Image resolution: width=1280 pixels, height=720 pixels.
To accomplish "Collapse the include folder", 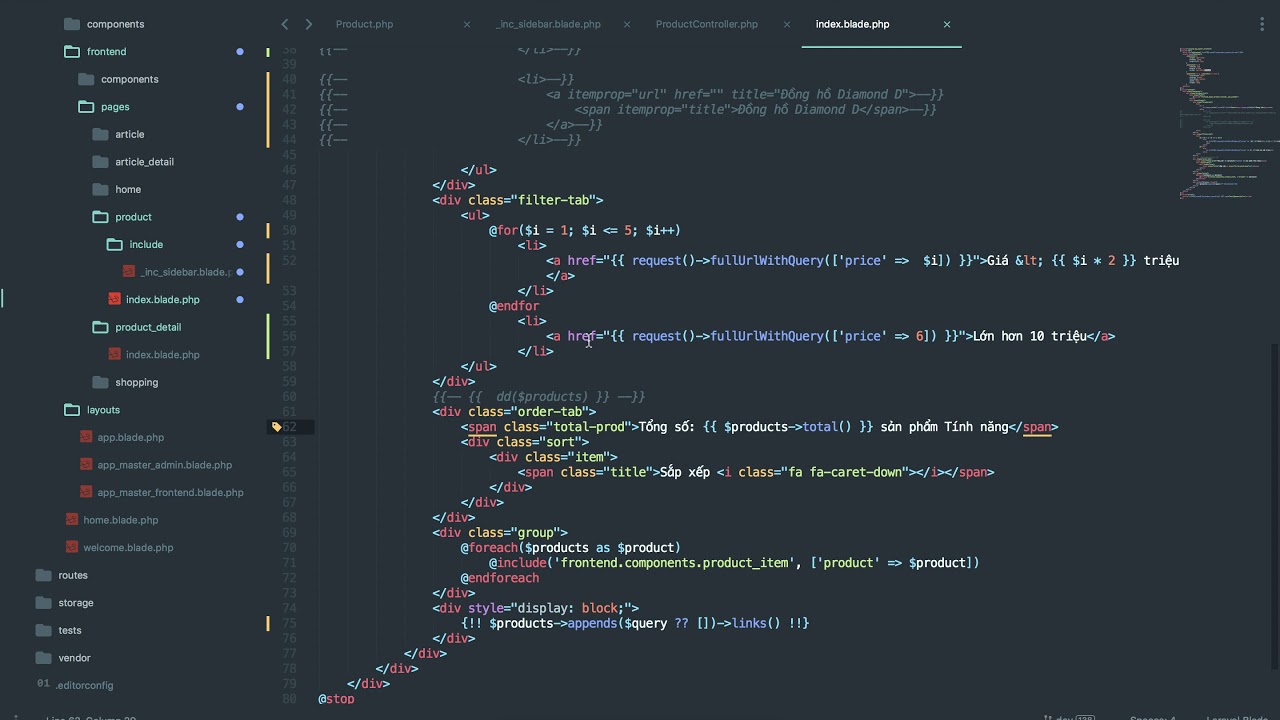I will 114,244.
